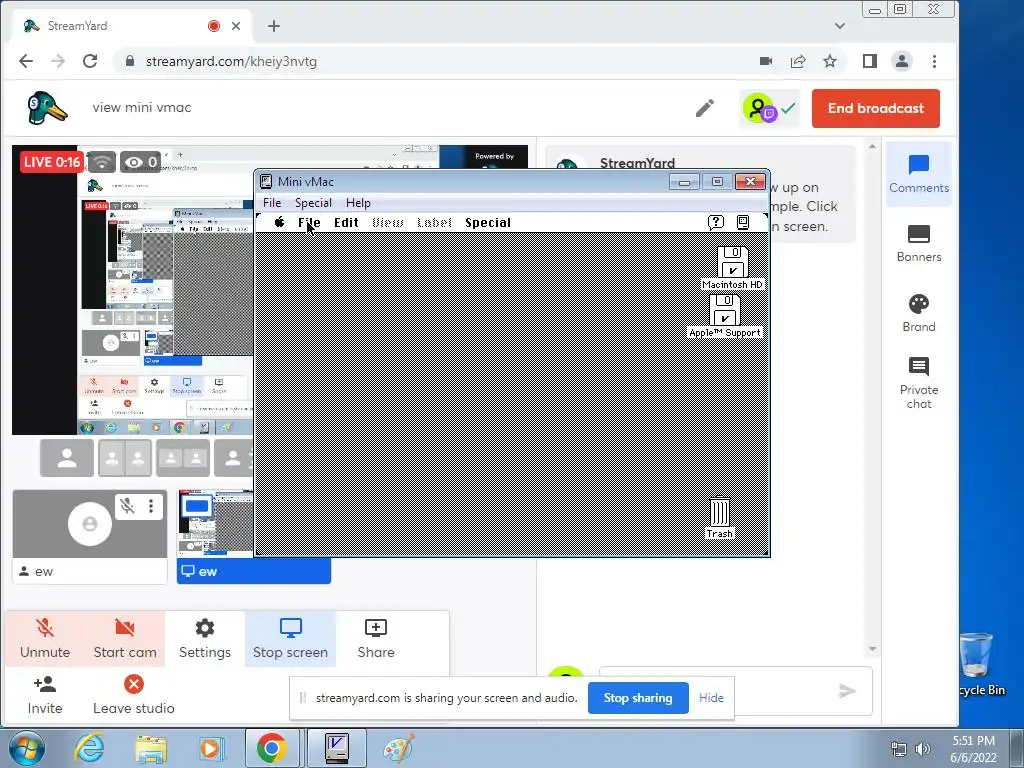
Task: Click the volume tray icon
Action: point(923,749)
